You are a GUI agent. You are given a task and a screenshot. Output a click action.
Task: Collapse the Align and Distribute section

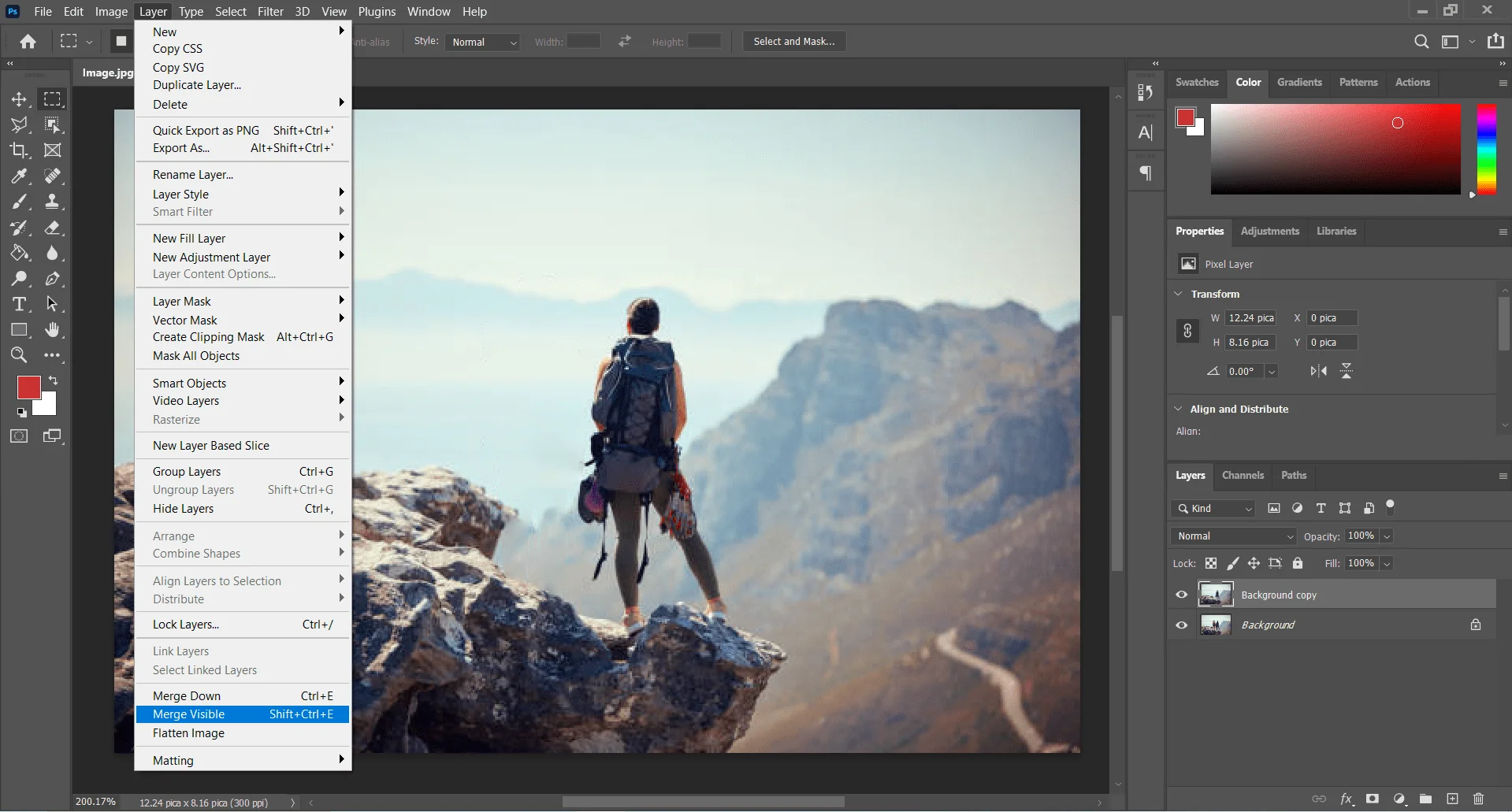(x=1179, y=409)
